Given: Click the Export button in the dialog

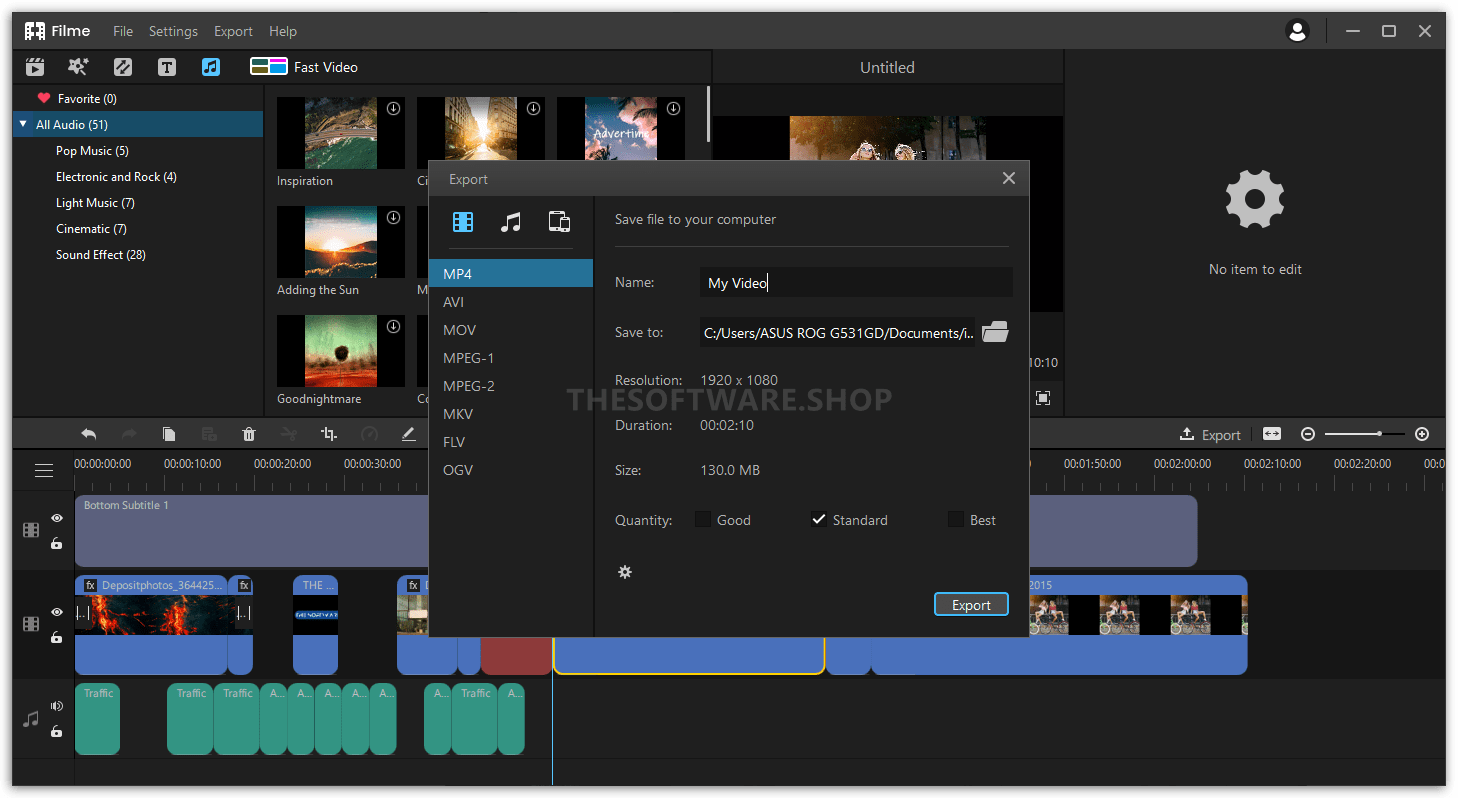Looking at the screenshot, I should 971,604.
